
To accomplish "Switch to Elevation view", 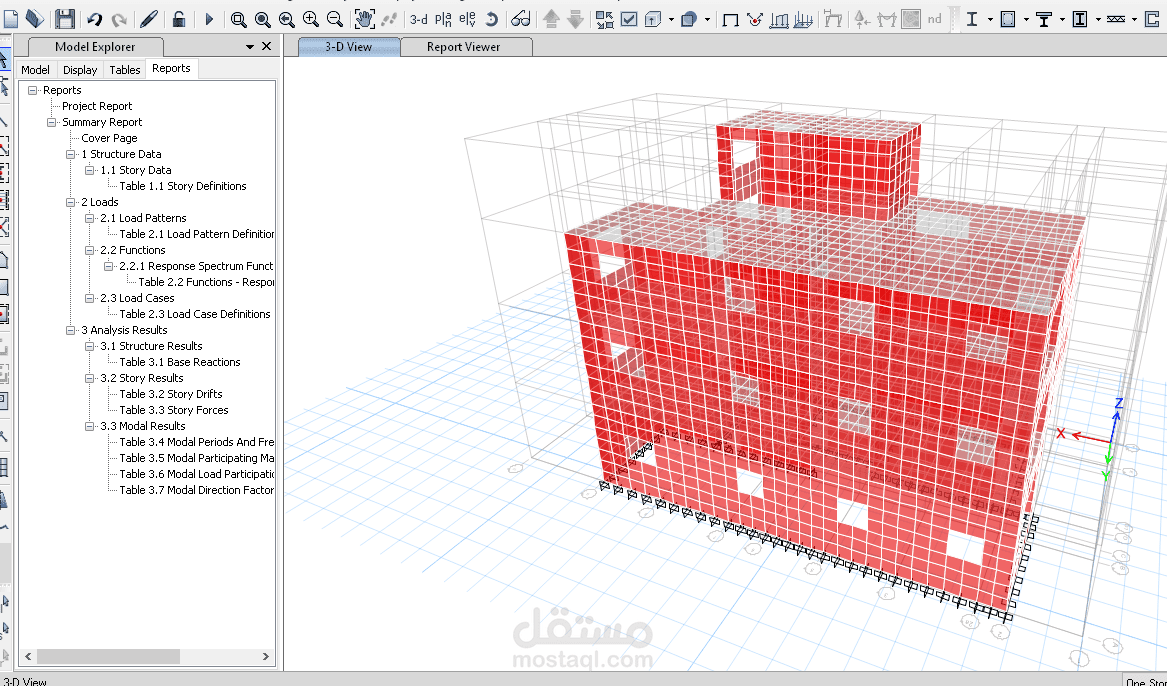I will [x=467, y=19].
